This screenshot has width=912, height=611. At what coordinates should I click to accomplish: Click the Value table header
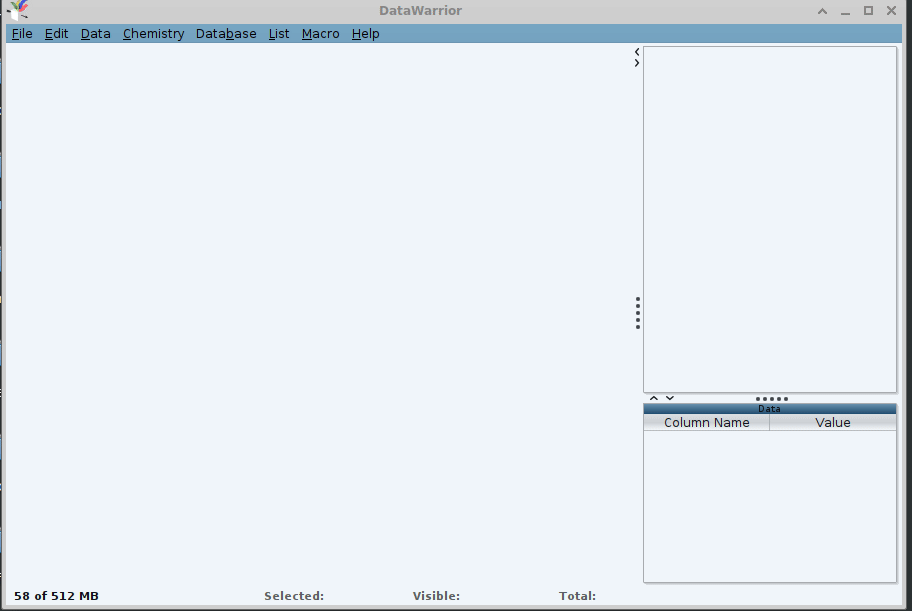832,423
